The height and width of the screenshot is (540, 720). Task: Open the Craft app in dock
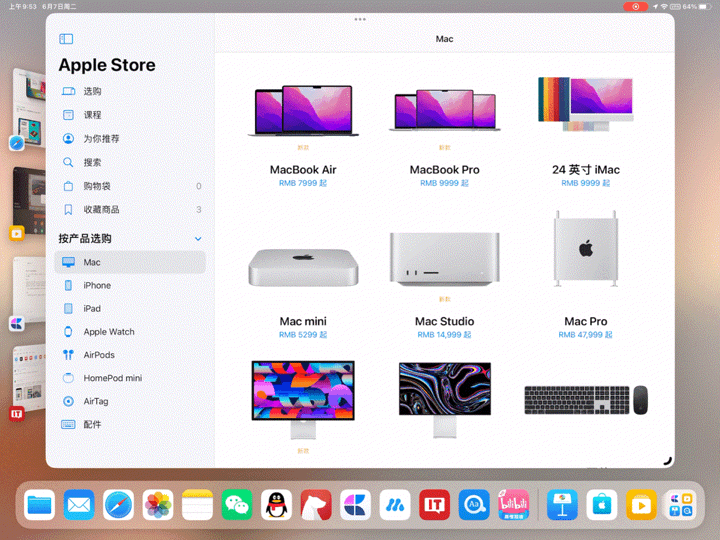[355, 505]
